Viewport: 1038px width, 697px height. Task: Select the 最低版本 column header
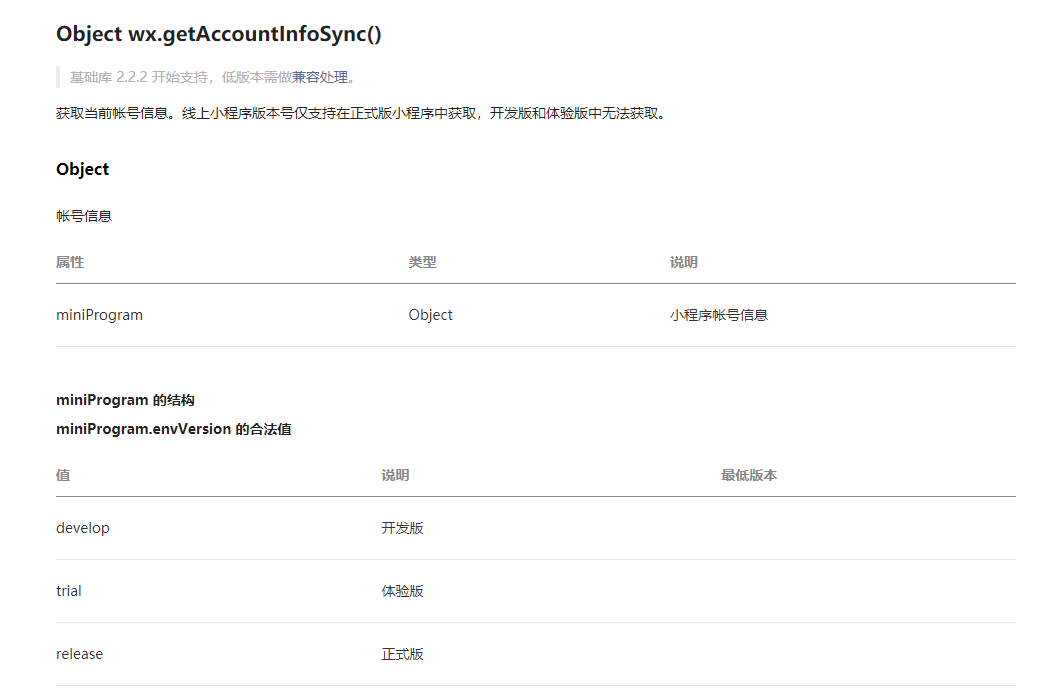click(x=749, y=475)
